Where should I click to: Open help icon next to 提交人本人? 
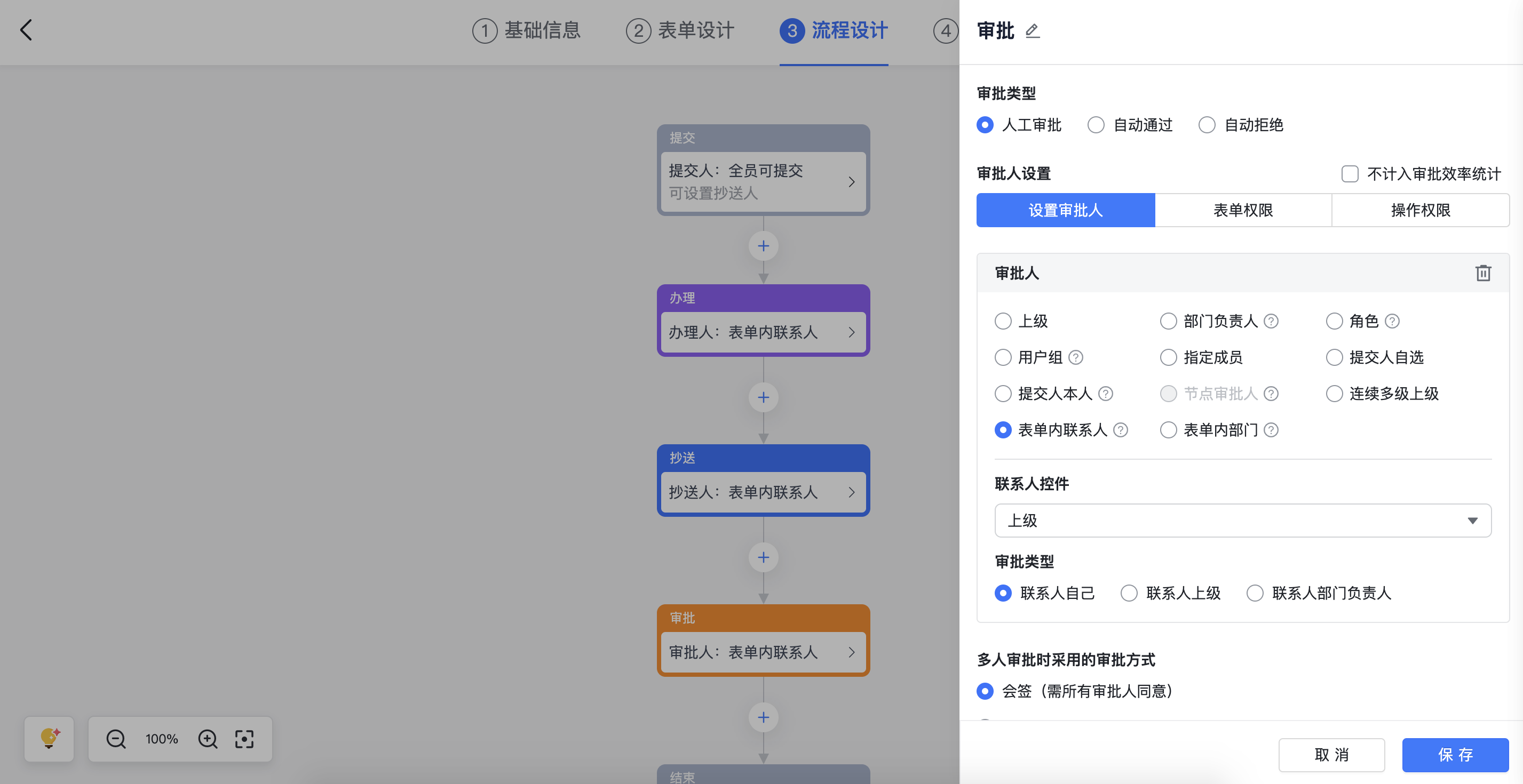[1106, 394]
